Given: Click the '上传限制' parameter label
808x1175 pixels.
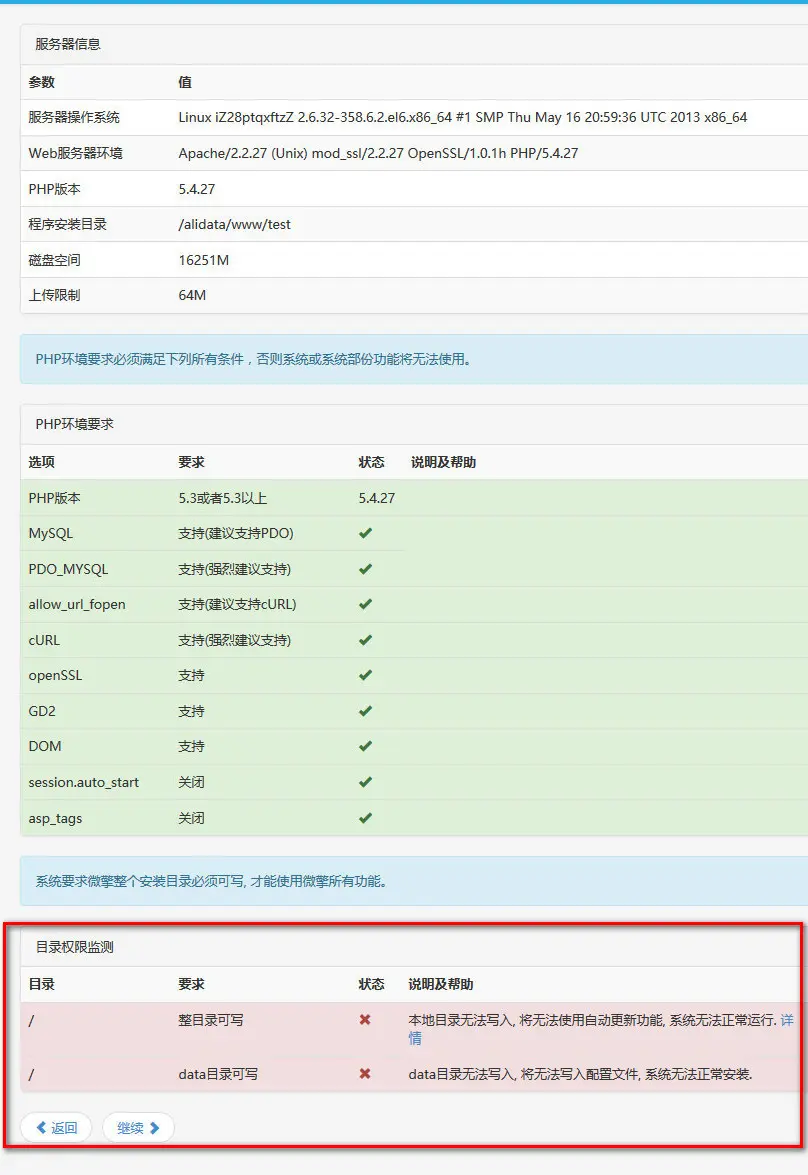Looking at the screenshot, I should tap(55, 295).
